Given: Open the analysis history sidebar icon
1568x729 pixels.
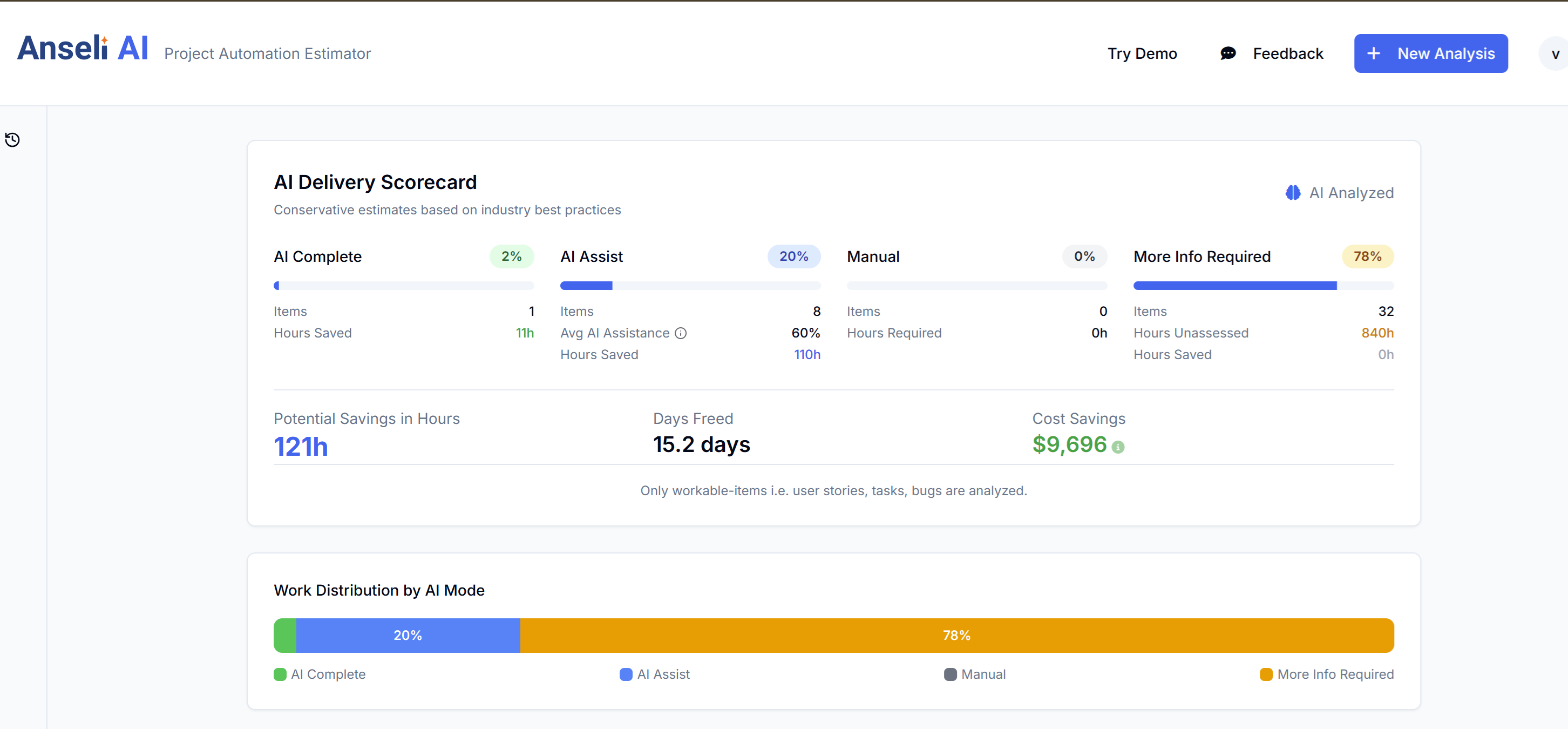Looking at the screenshot, I should [12, 140].
